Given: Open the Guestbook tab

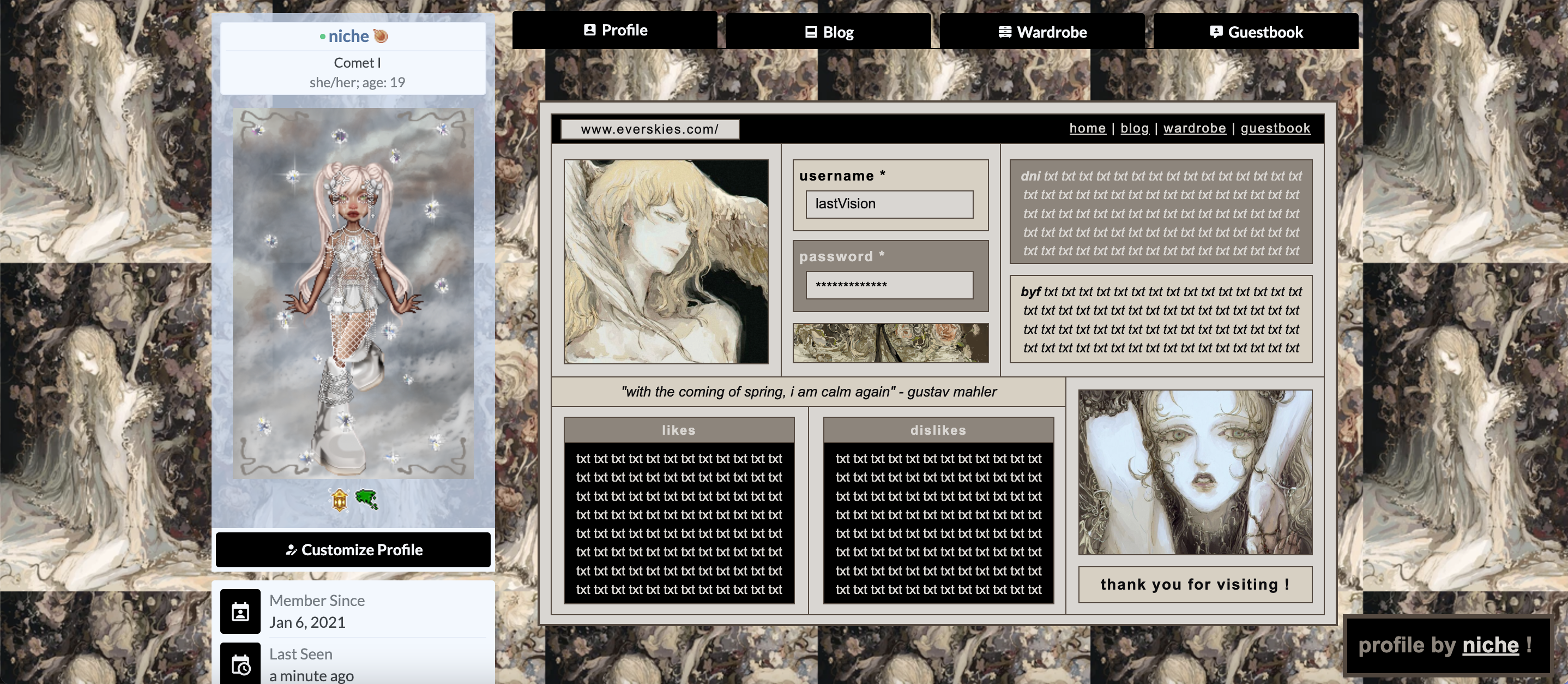Looking at the screenshot, I should (1256, 32).
